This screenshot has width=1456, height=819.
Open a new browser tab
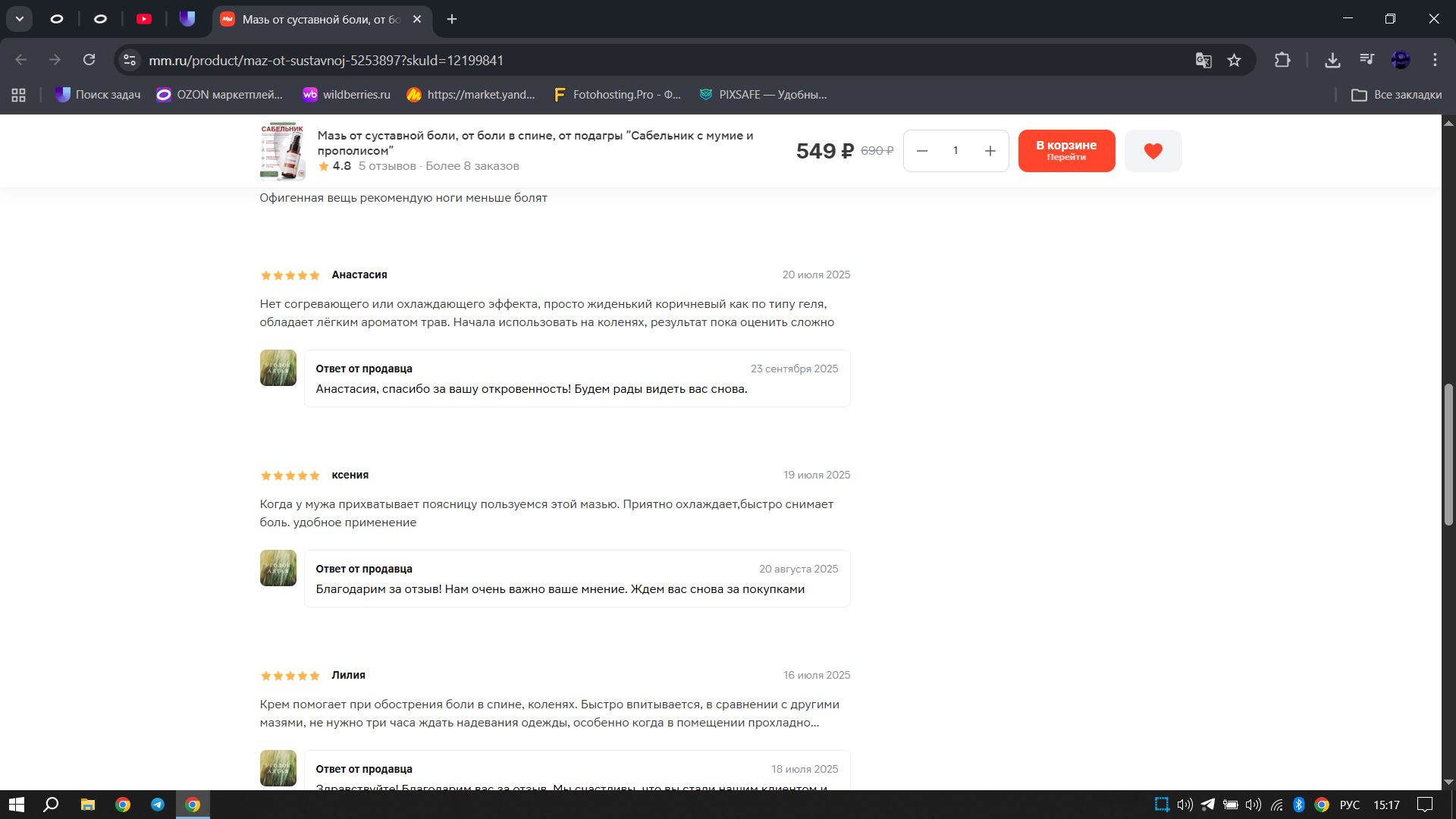pos(452,19)
